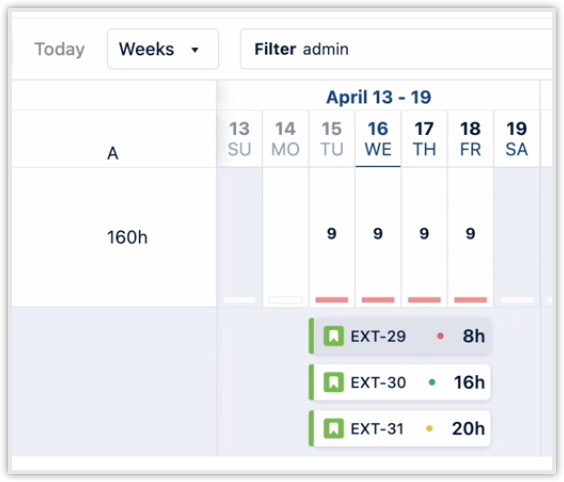The image size is (564, 482).
Task: Click the empty capacity bar under Monday 14
Action: [286, 300]
